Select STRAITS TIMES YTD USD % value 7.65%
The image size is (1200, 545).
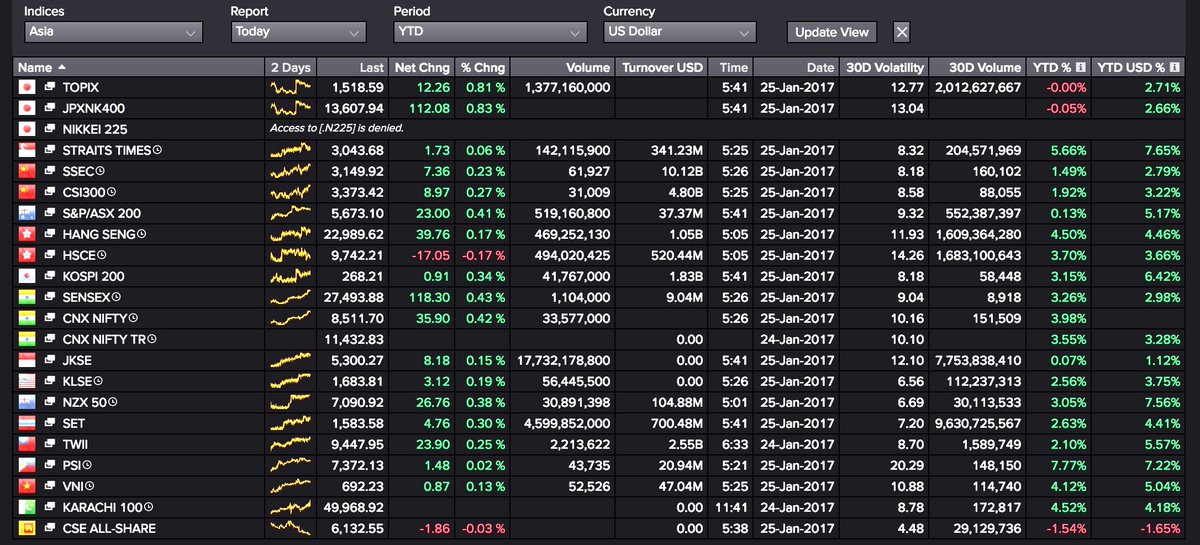1164,150
